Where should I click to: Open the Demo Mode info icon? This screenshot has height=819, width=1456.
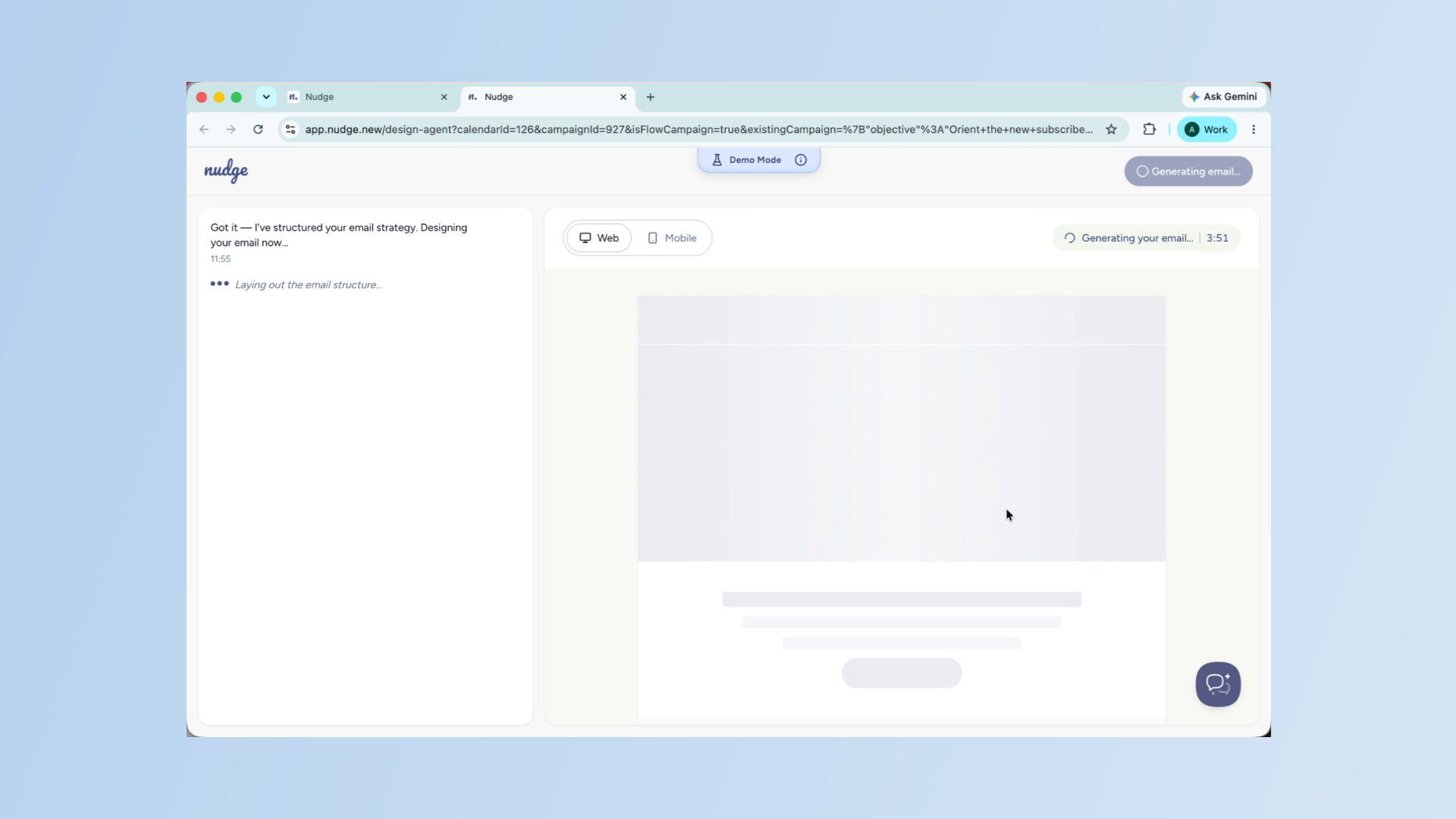[801, 160]
